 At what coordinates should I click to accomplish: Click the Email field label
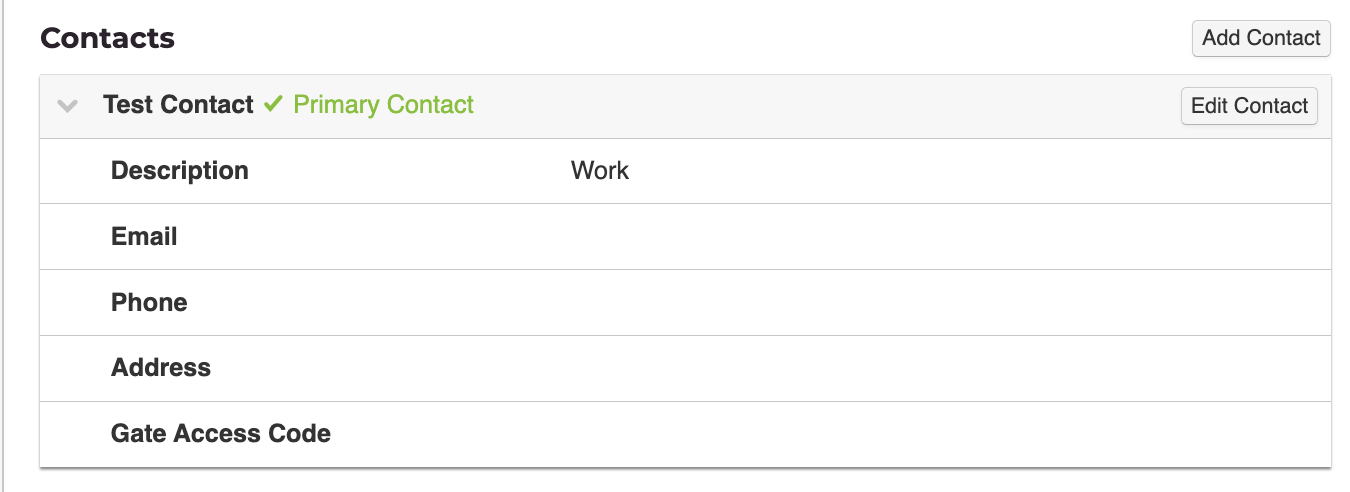coord(144,237)
